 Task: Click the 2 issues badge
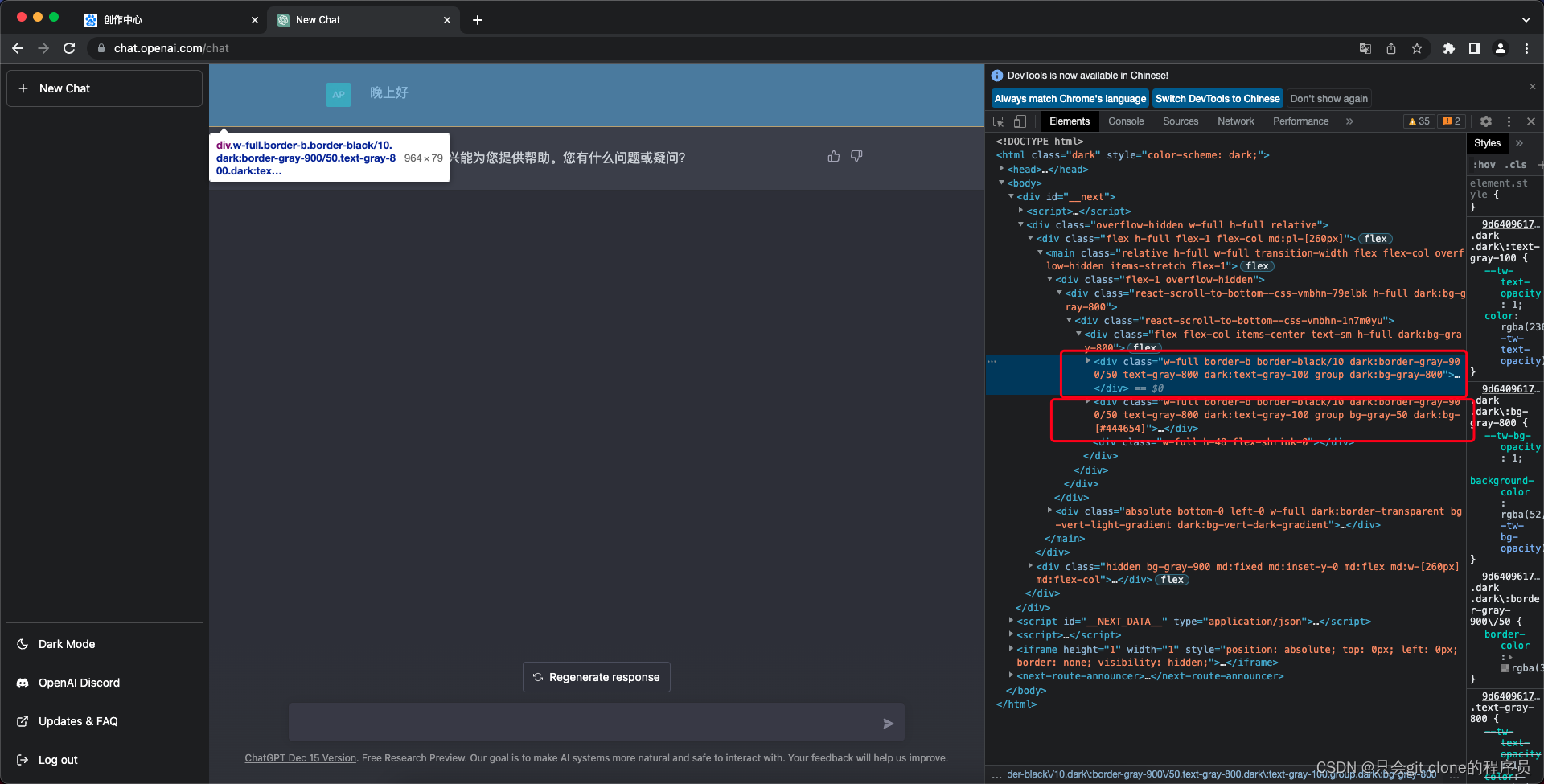coord(1452,121)
